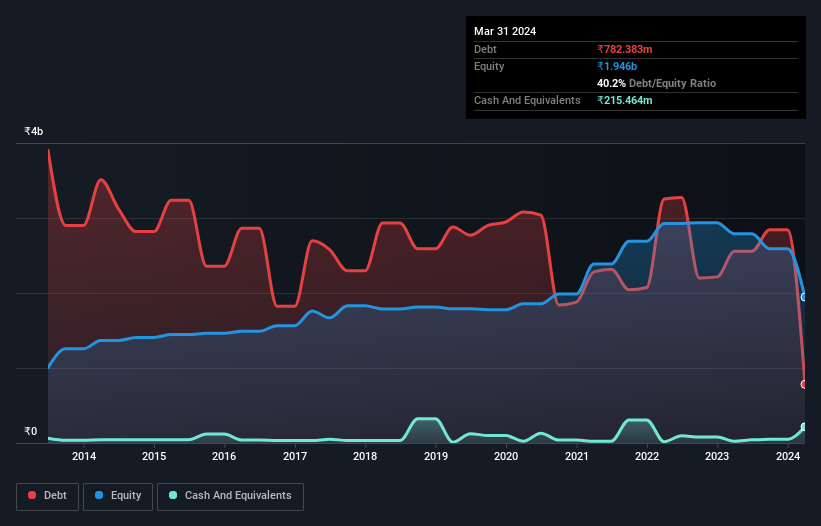Click the 2024 x-axis label
The image size is (821, 526).
[x=787, y=456]
